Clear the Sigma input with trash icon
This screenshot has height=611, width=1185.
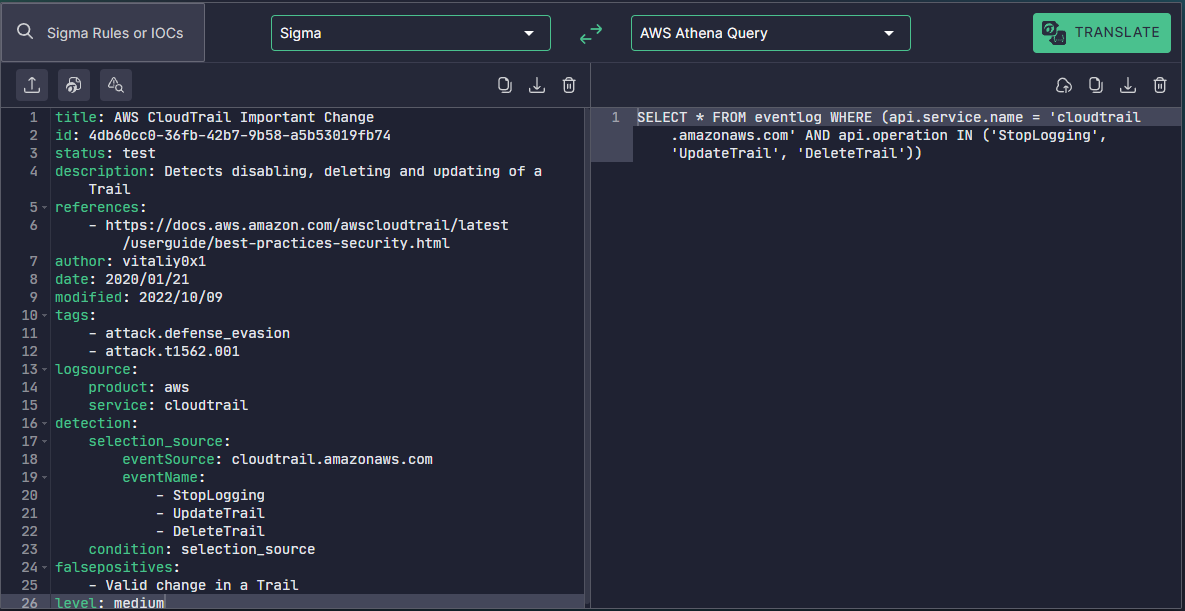point(569,85)
